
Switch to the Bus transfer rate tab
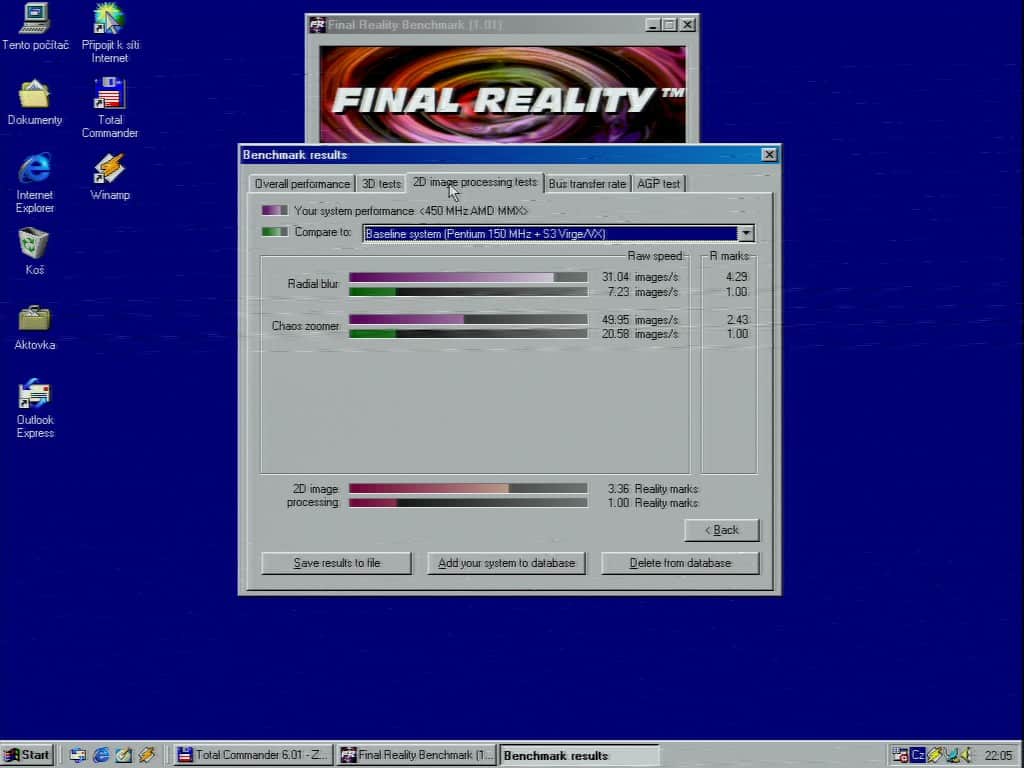click(587, 184)
